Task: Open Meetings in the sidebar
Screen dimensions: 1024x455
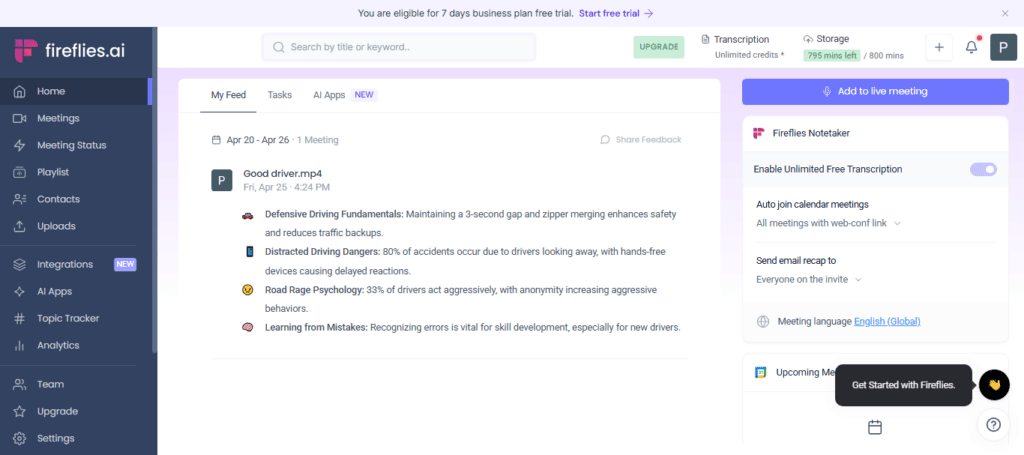Action: click(x=76, y=118)
